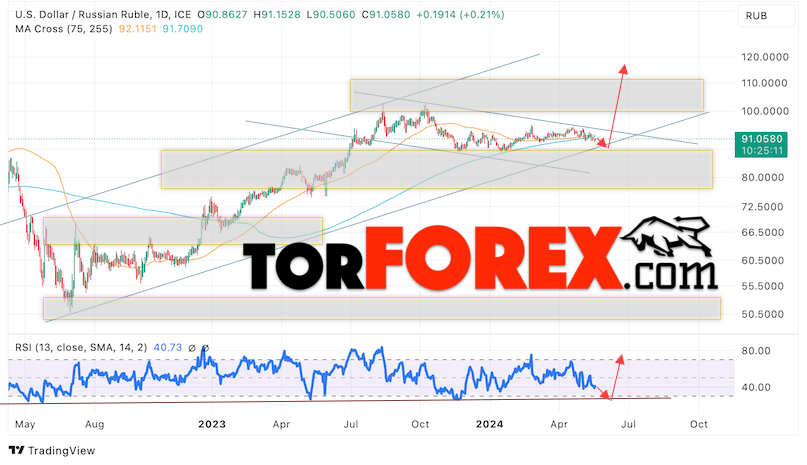Click the TradingView logo

point(52,451)
